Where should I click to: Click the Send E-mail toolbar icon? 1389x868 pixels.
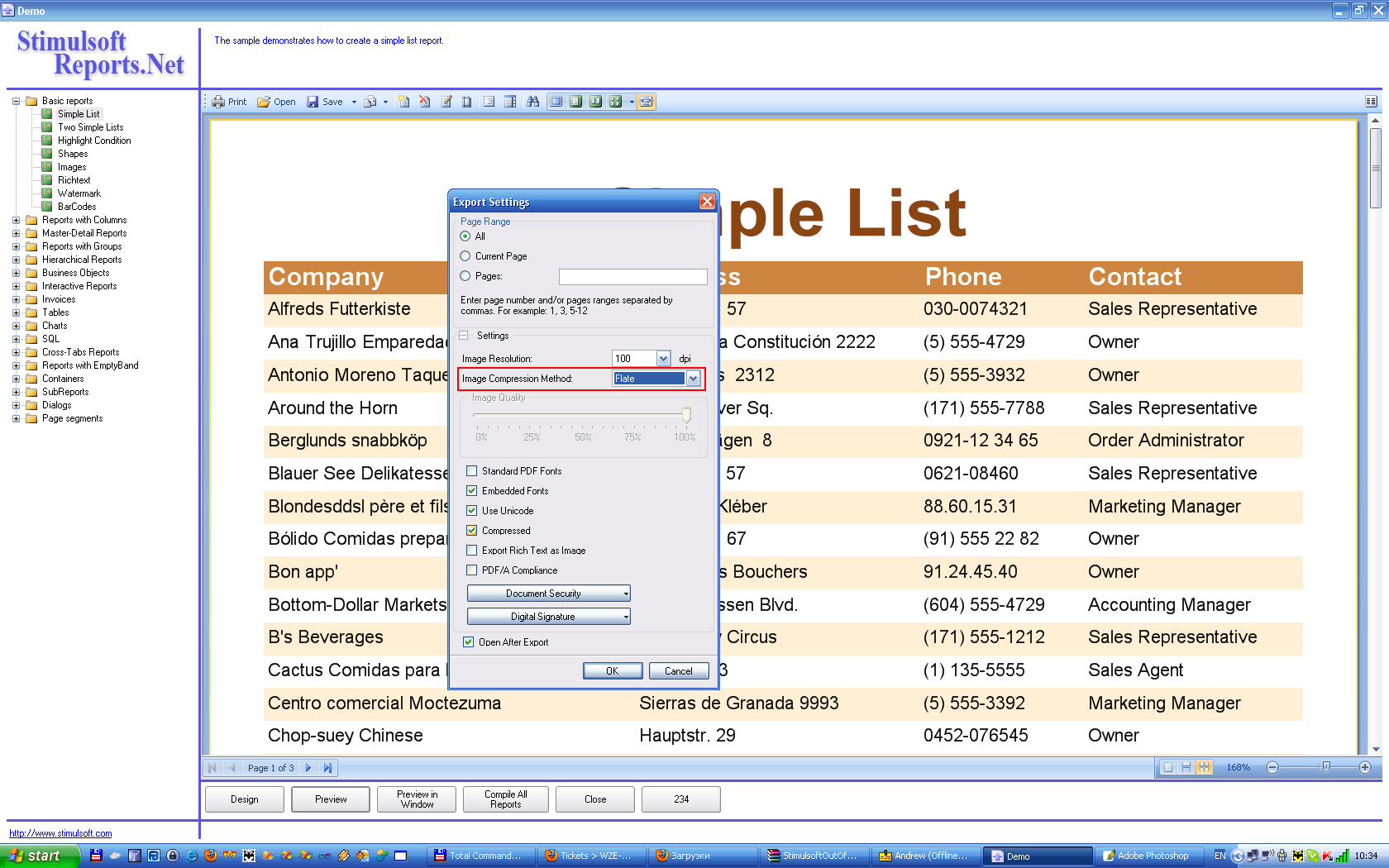[x=370, y=102]
